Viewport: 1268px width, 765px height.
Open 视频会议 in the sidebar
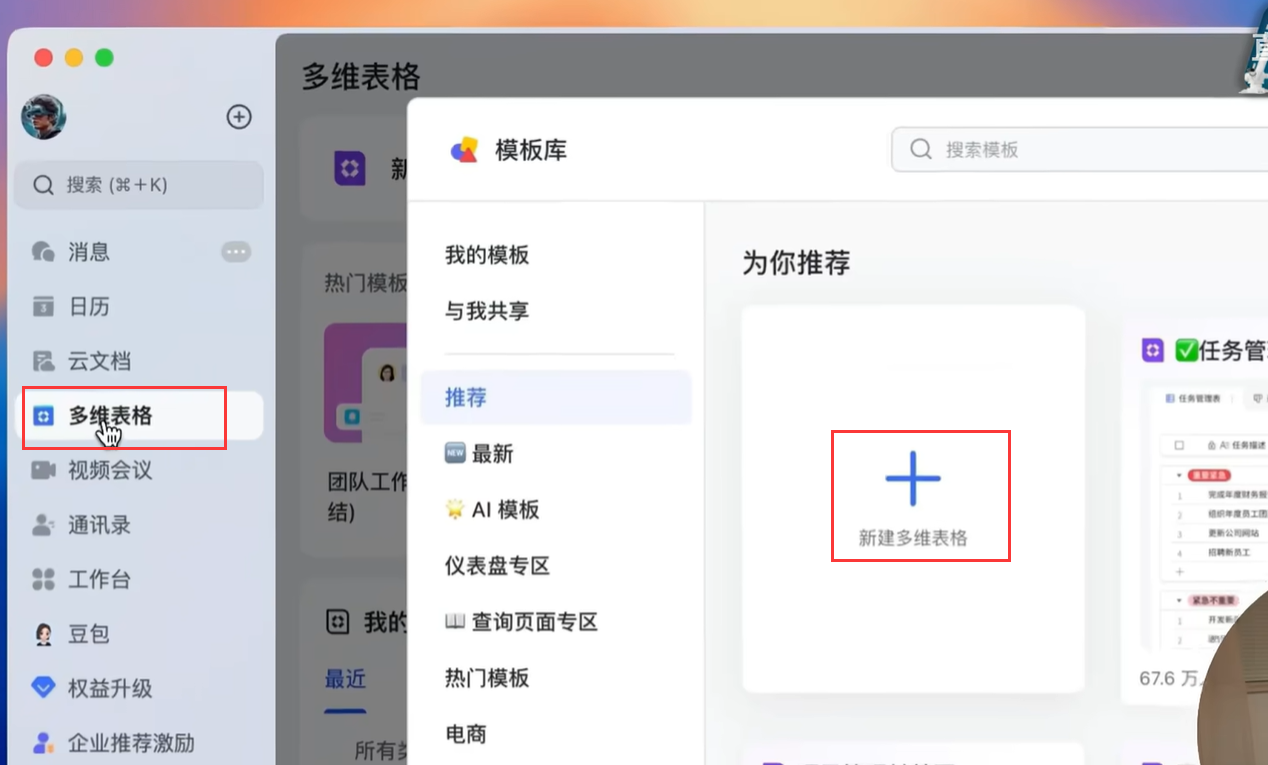[x=139, y=470]
